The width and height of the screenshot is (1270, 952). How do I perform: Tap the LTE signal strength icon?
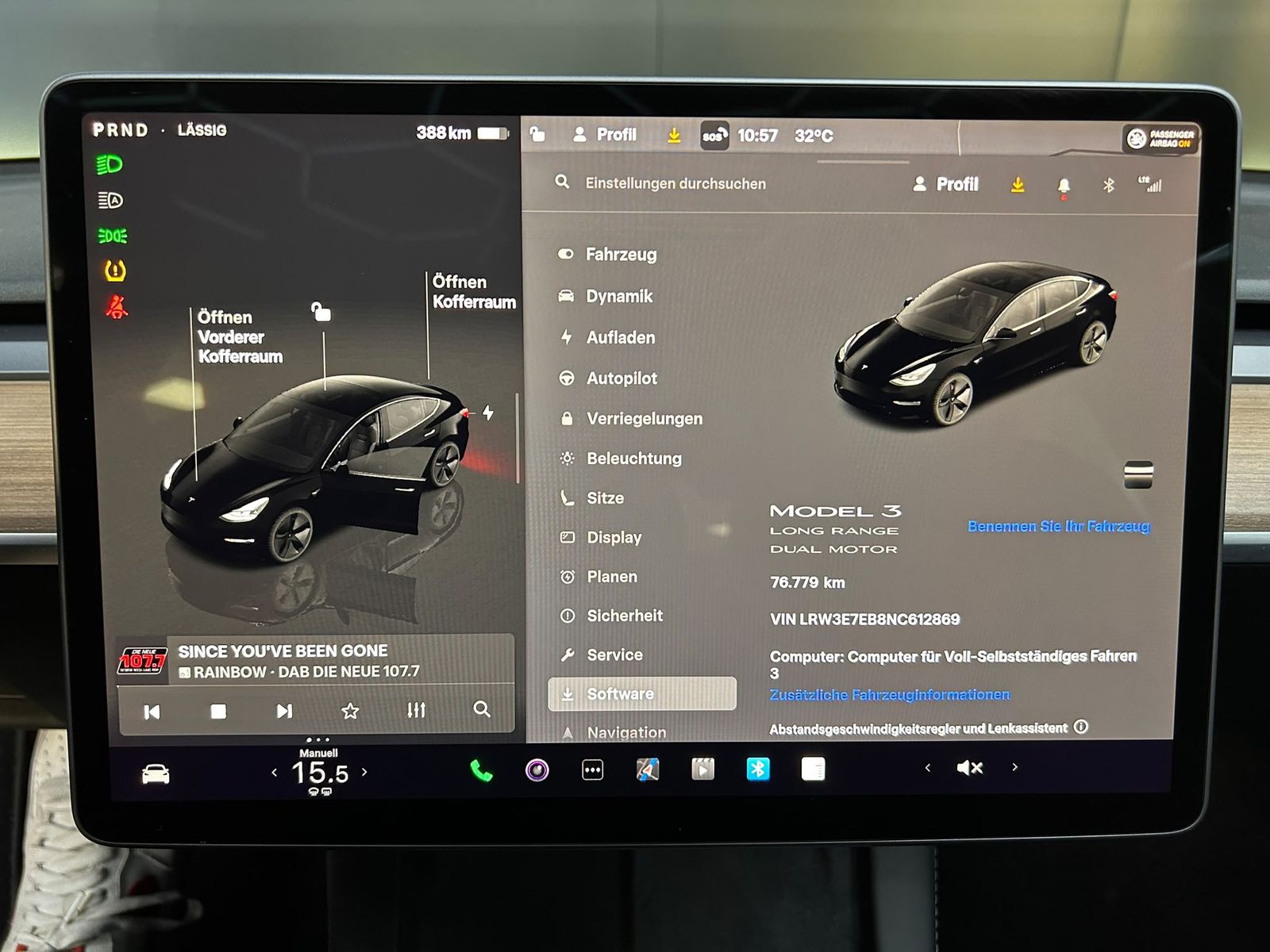pyautogui.click(x=1150, y=184)
